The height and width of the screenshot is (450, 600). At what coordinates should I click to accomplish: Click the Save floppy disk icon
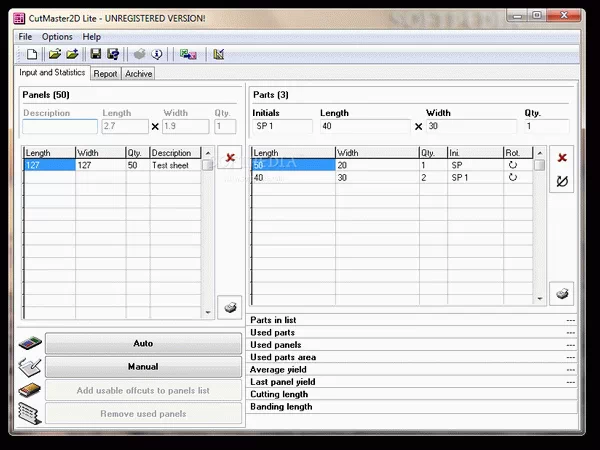point(96,54)
